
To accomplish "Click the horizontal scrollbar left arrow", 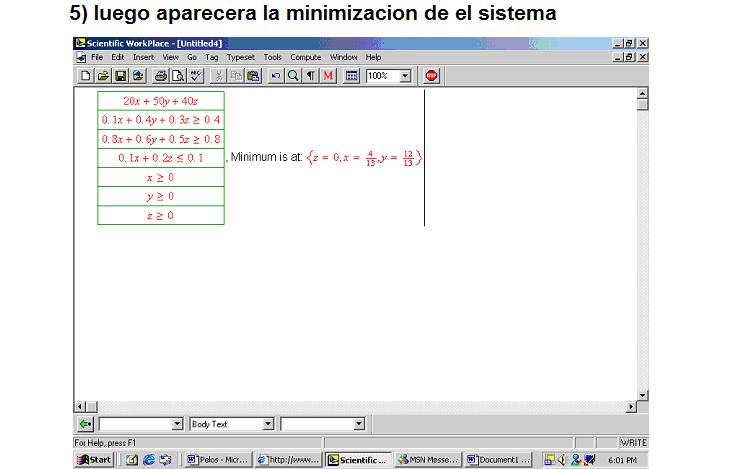I will tap(80, 407).
